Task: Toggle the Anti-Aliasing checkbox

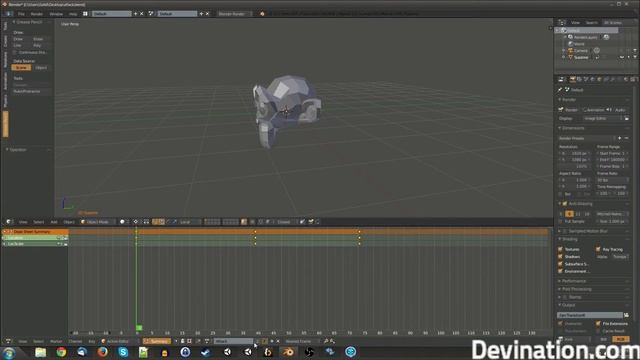Action: point(565,204)
